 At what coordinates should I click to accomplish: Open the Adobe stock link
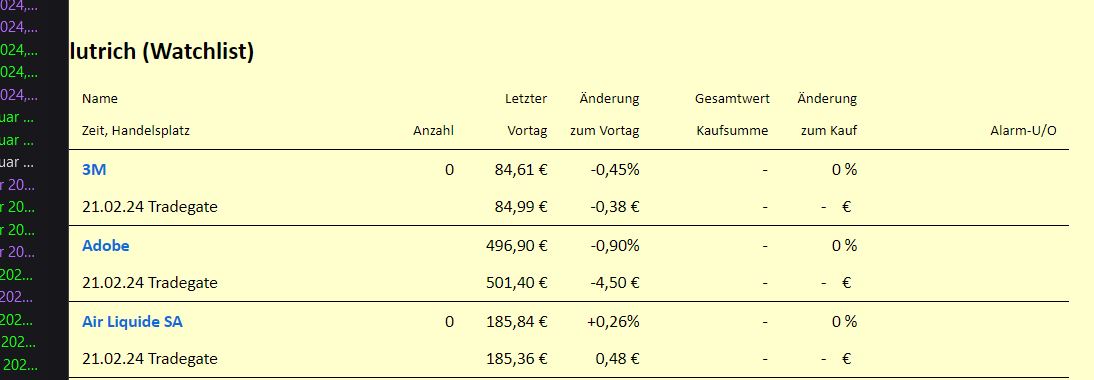[x=105, y=245]
